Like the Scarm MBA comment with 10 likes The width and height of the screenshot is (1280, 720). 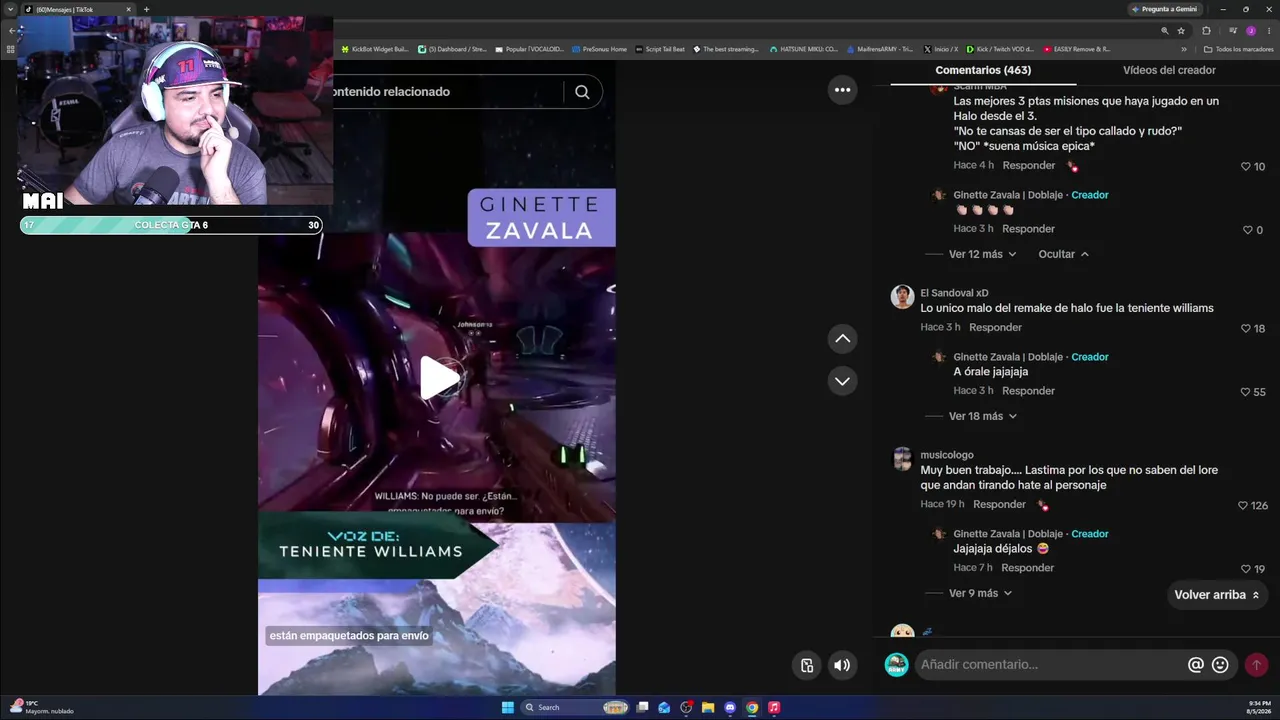pyautogui.click(x=1246, y=167)
